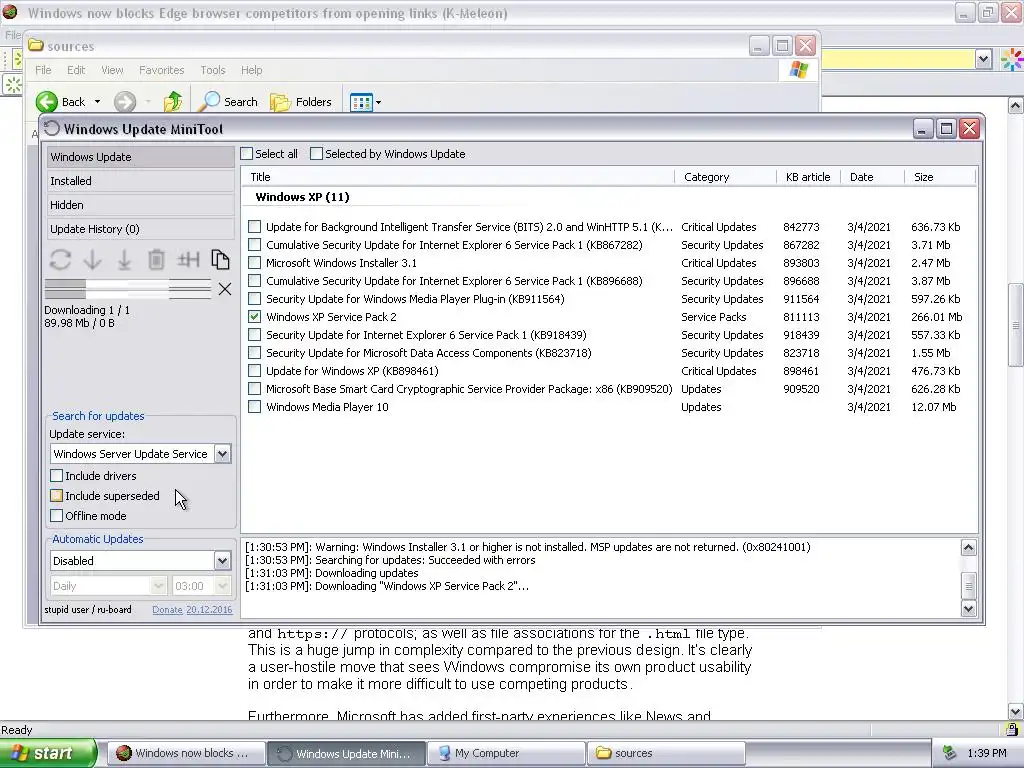
Task: Click the Search magnifier in sources window
Action: click(210, 102)
